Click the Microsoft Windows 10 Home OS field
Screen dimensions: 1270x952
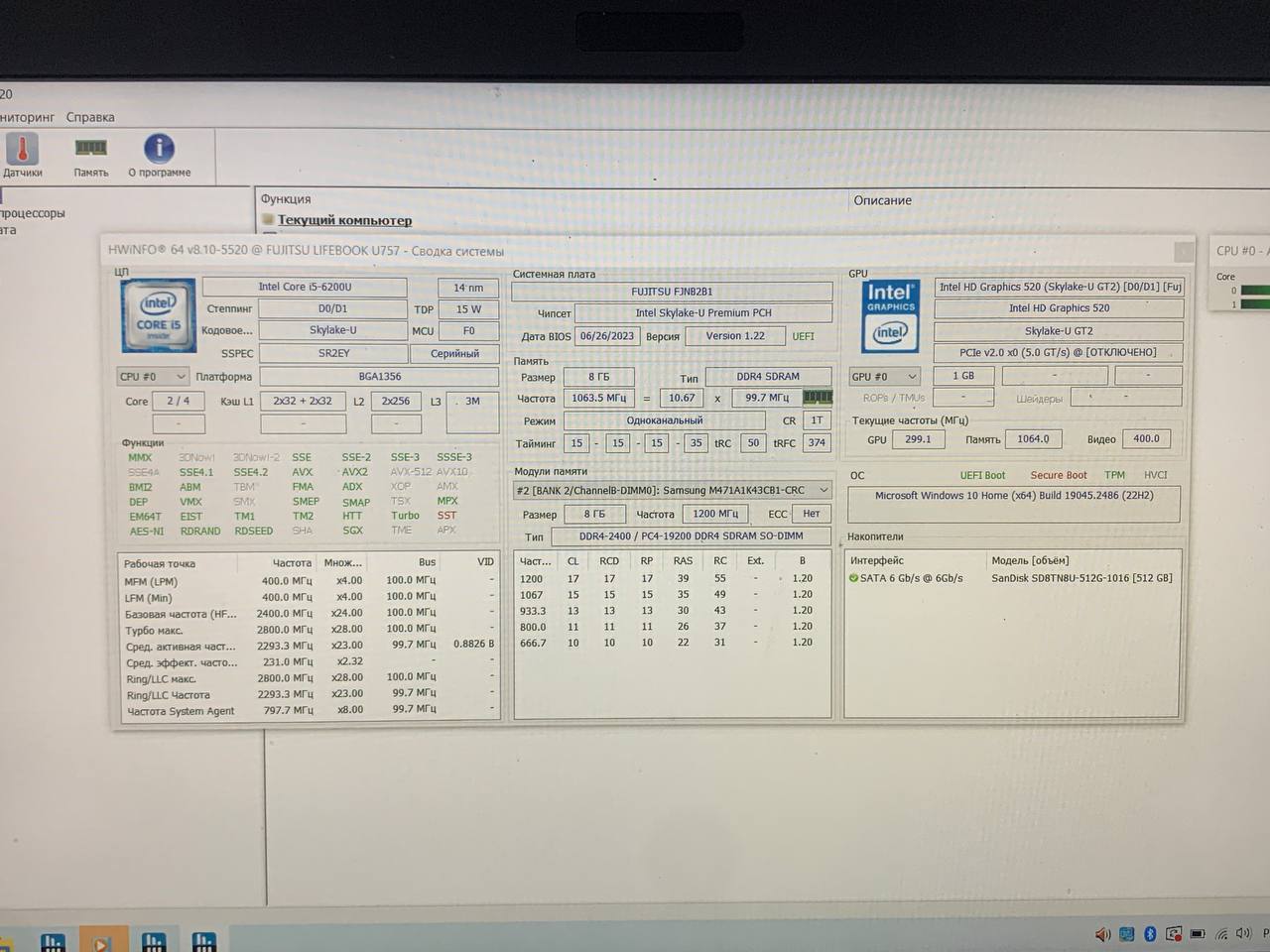(x=1014, y=503)
